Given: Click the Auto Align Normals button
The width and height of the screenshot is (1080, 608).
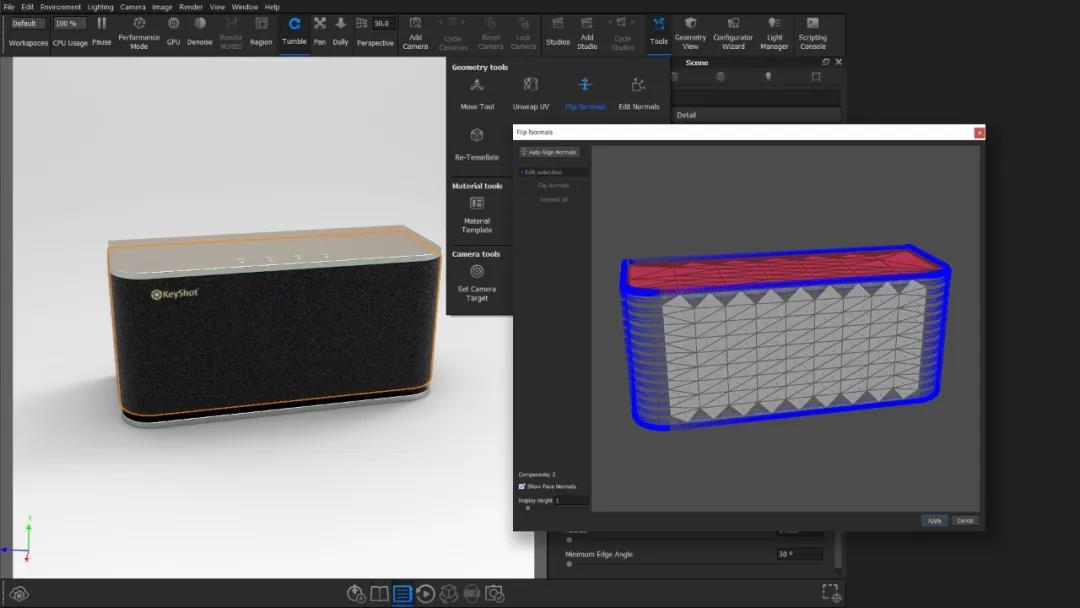Looking at the screenshot, I should (x=549, y=152).
